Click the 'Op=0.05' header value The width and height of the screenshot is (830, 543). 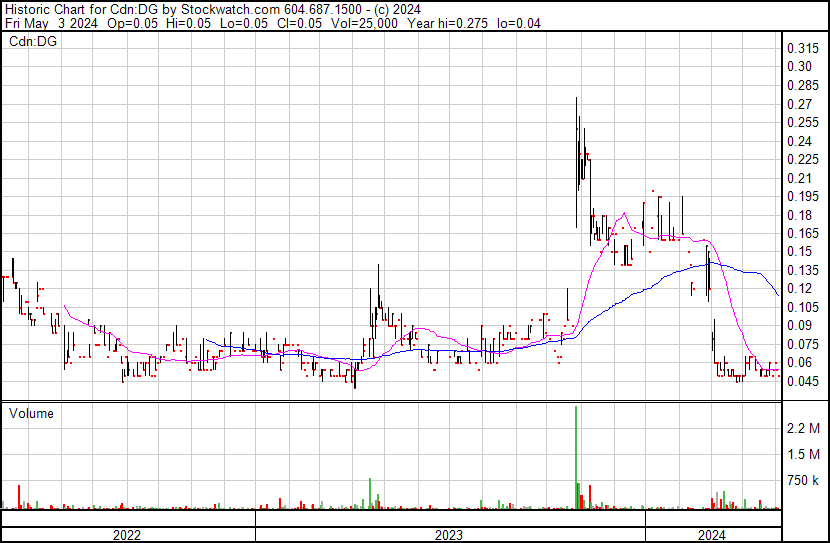click(x=132, y=23)
